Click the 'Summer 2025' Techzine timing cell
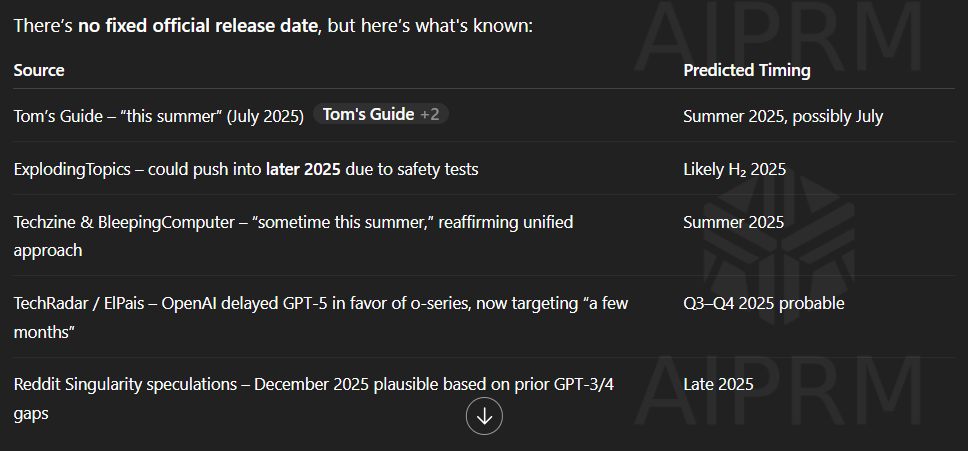Image resolution: width=968 pixels, height=451 pixels. click(x=733, y=222)
